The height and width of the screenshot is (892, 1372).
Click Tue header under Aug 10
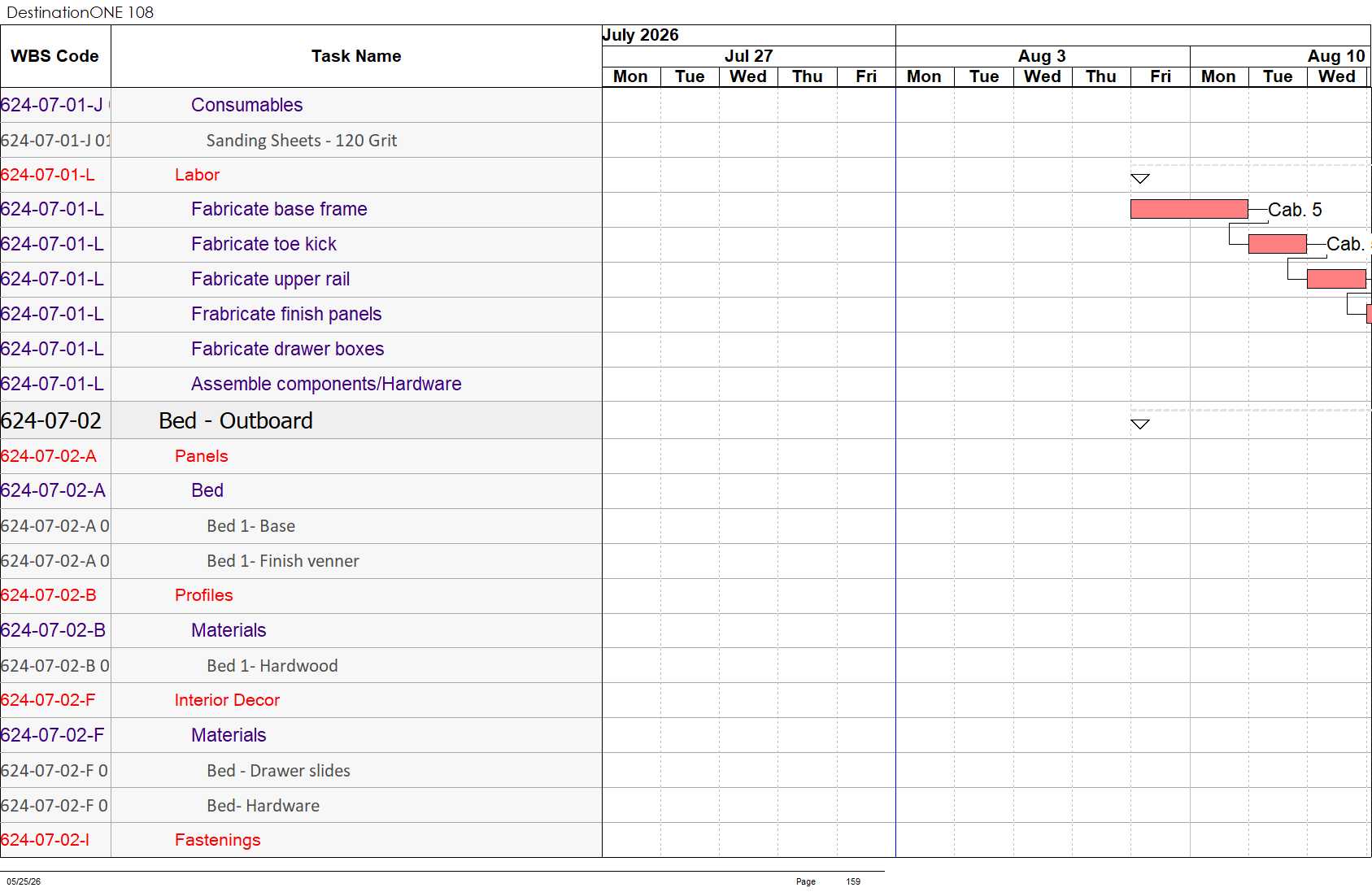tap(1278, 76)
